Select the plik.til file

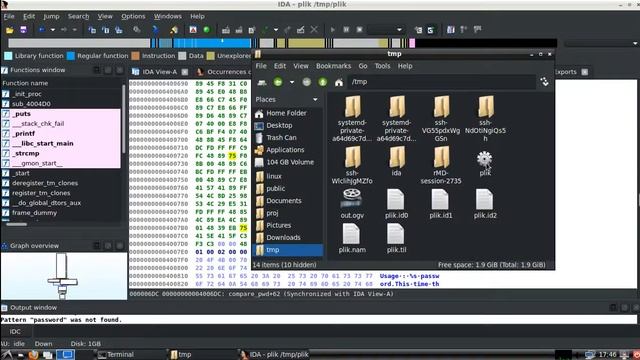[396, 238]
